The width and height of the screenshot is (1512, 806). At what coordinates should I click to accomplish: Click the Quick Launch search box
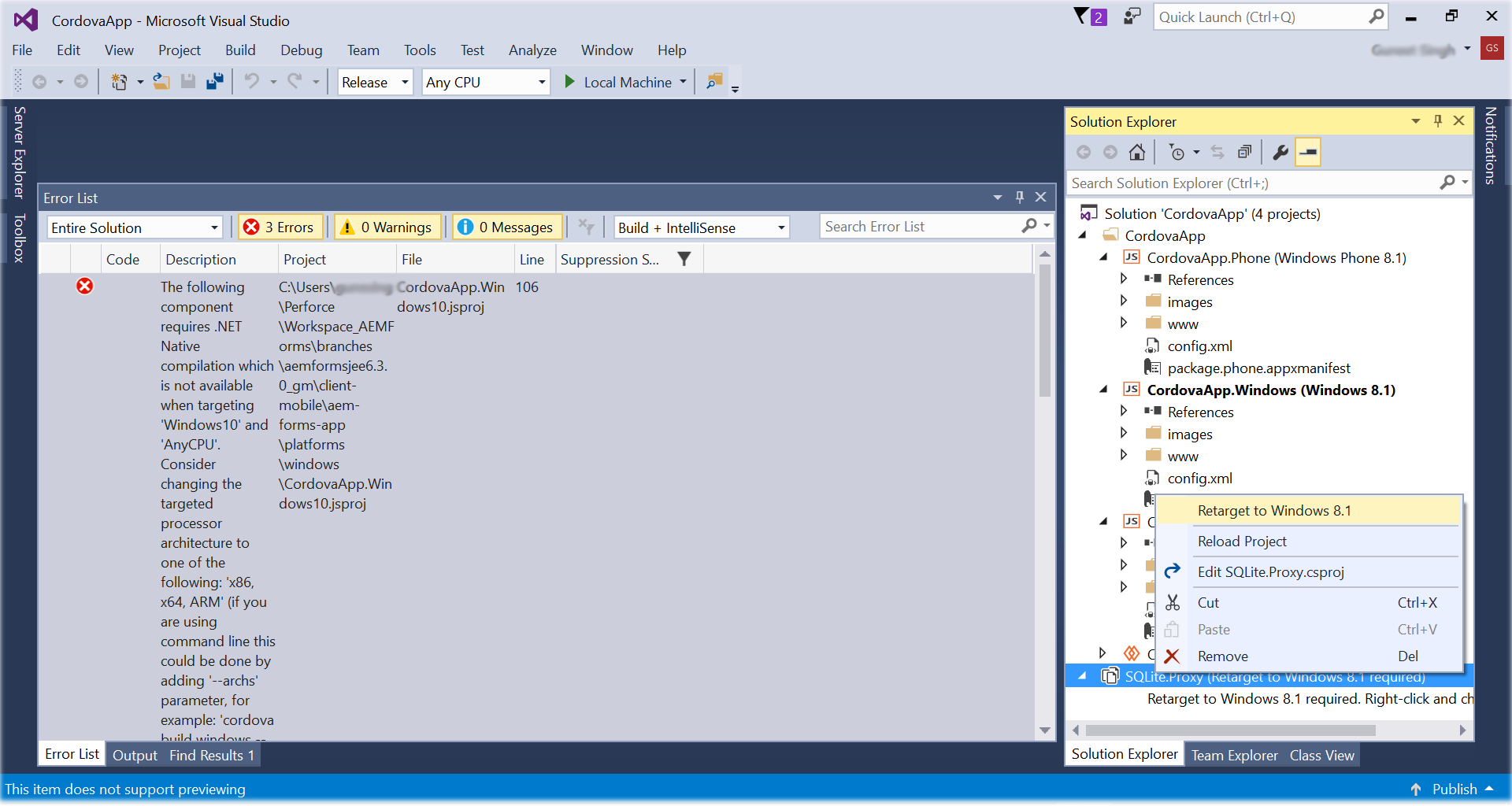[1262, 17]
